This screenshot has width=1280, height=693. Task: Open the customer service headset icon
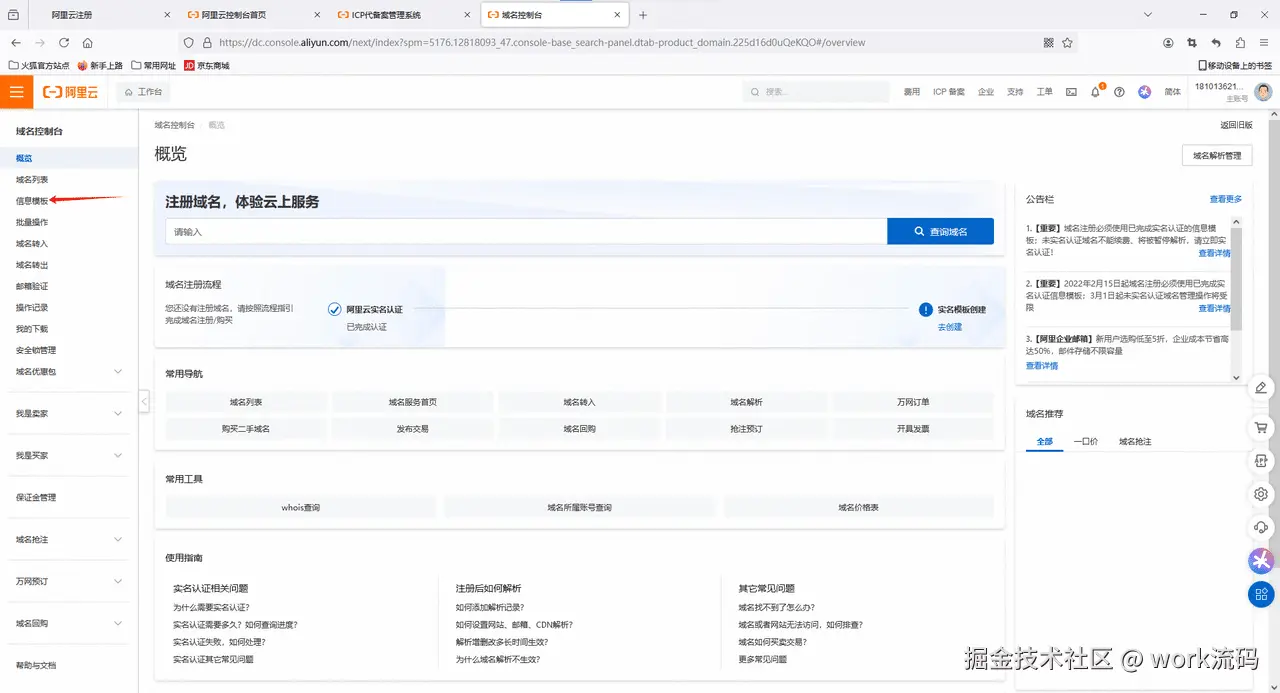click(1261, 527)
